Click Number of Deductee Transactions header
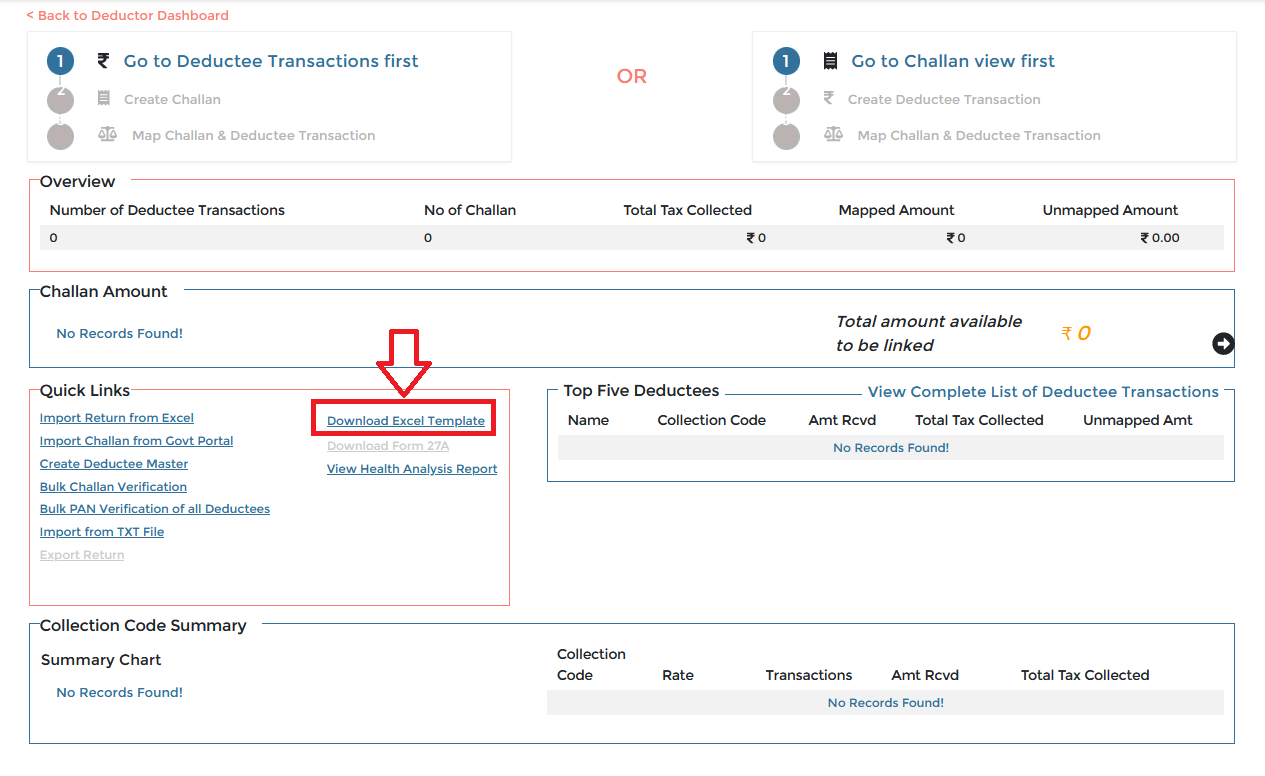This screenshot has height=776, width=1265. (x=167, y=210)
